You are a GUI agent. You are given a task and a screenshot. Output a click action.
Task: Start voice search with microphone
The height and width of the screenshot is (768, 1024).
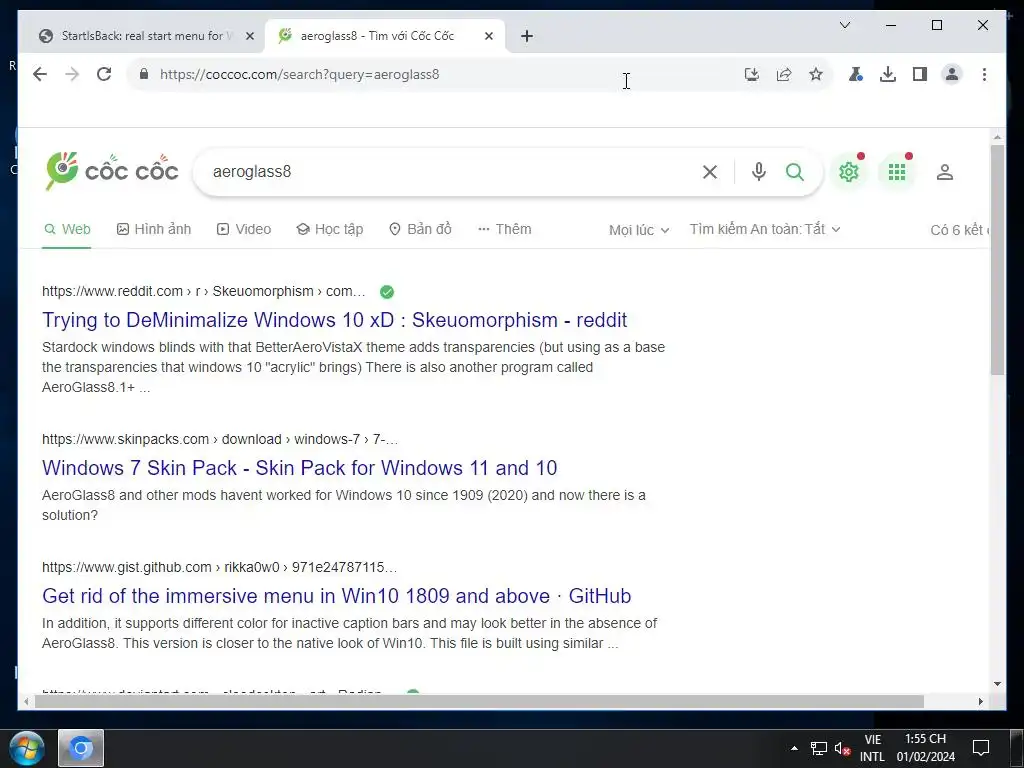(x=758, y=172)
